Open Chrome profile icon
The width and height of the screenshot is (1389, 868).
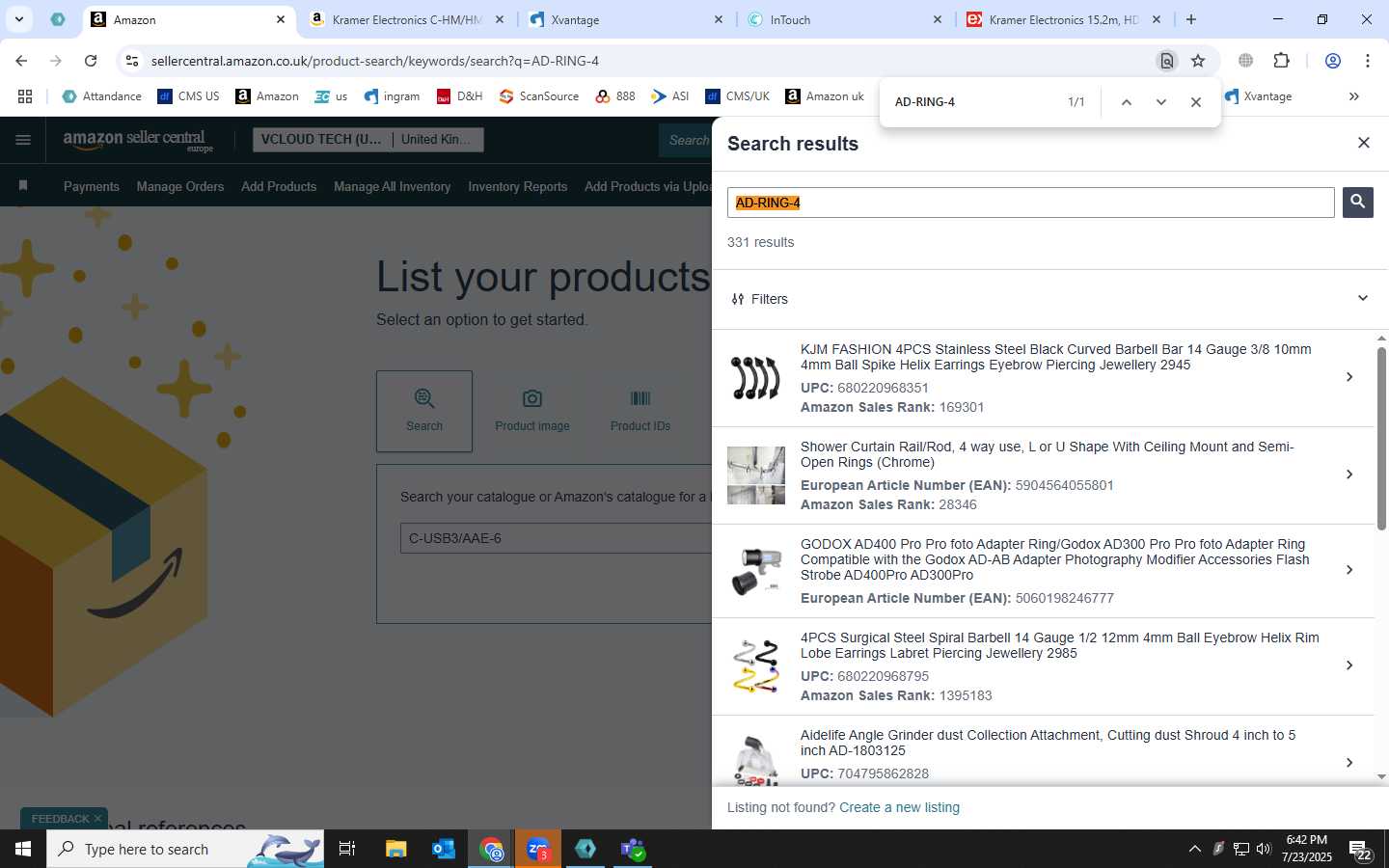click(x=1333, y=61)
